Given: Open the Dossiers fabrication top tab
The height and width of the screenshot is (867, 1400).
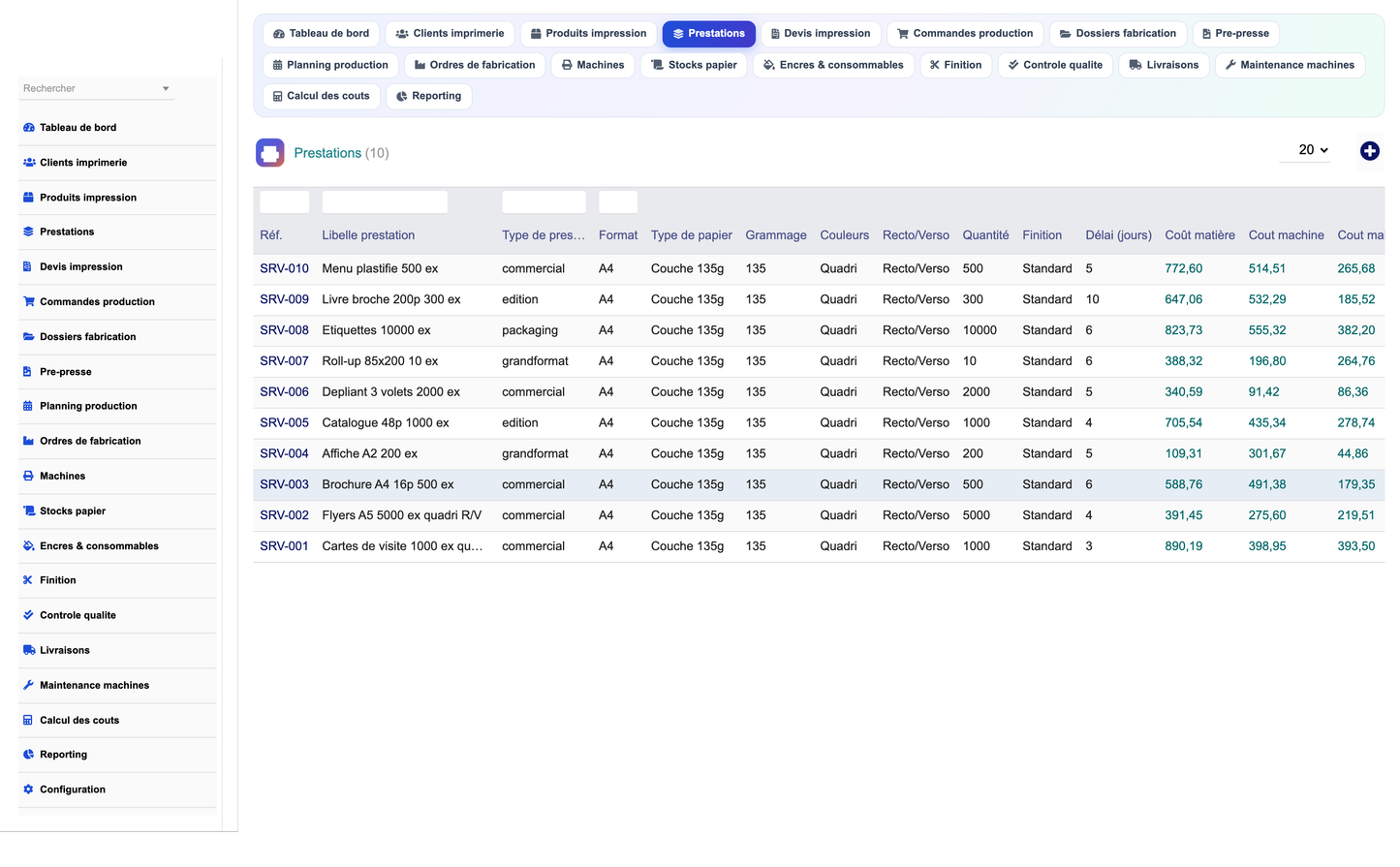Looking at the screenshot, I should tap(1117, 34).
